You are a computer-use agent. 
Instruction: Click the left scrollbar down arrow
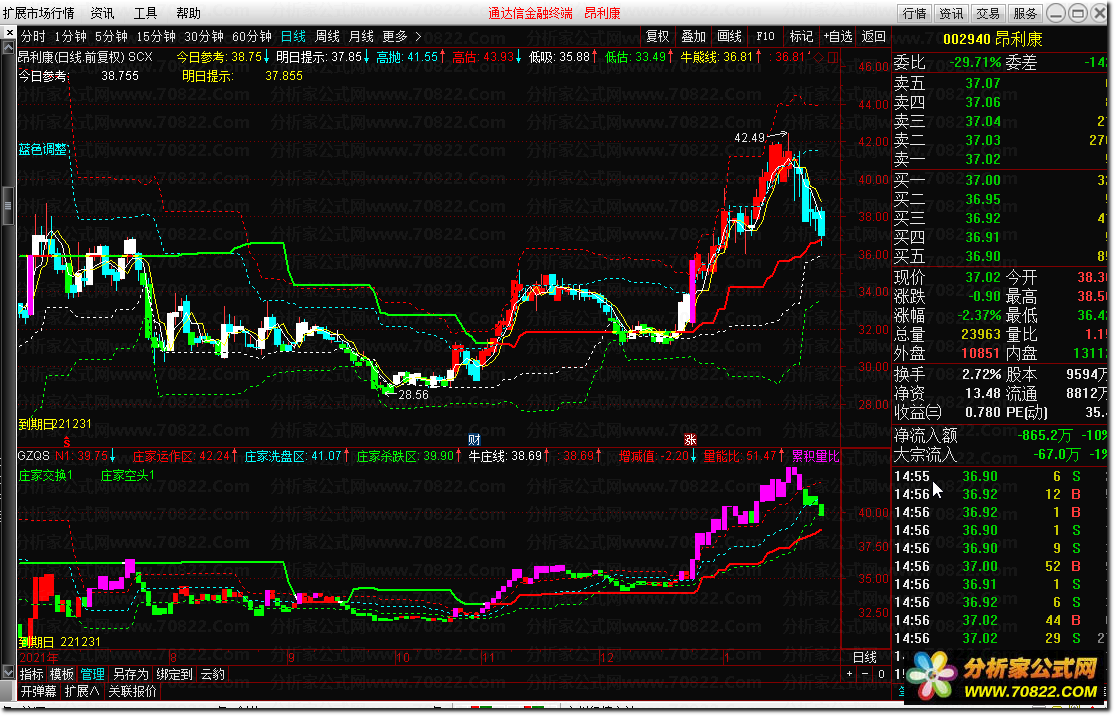[x=9, y=672]
